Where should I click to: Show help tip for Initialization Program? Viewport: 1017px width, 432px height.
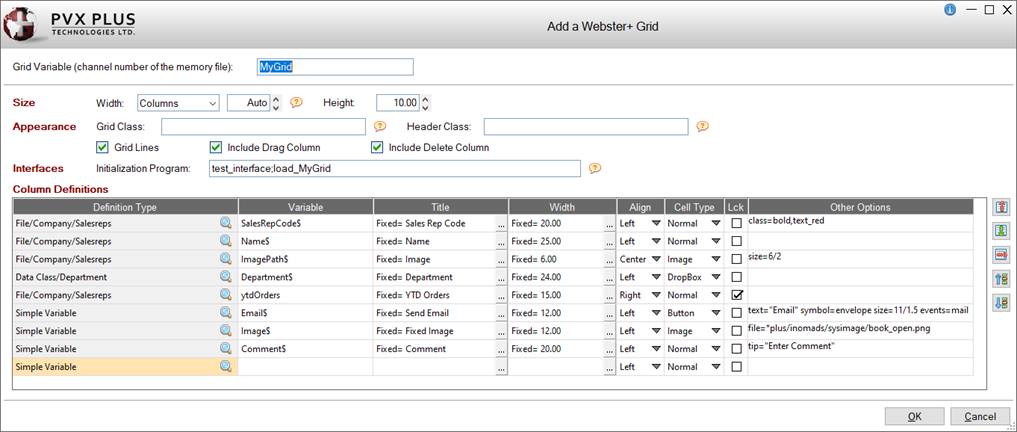[x=594, y=169]
